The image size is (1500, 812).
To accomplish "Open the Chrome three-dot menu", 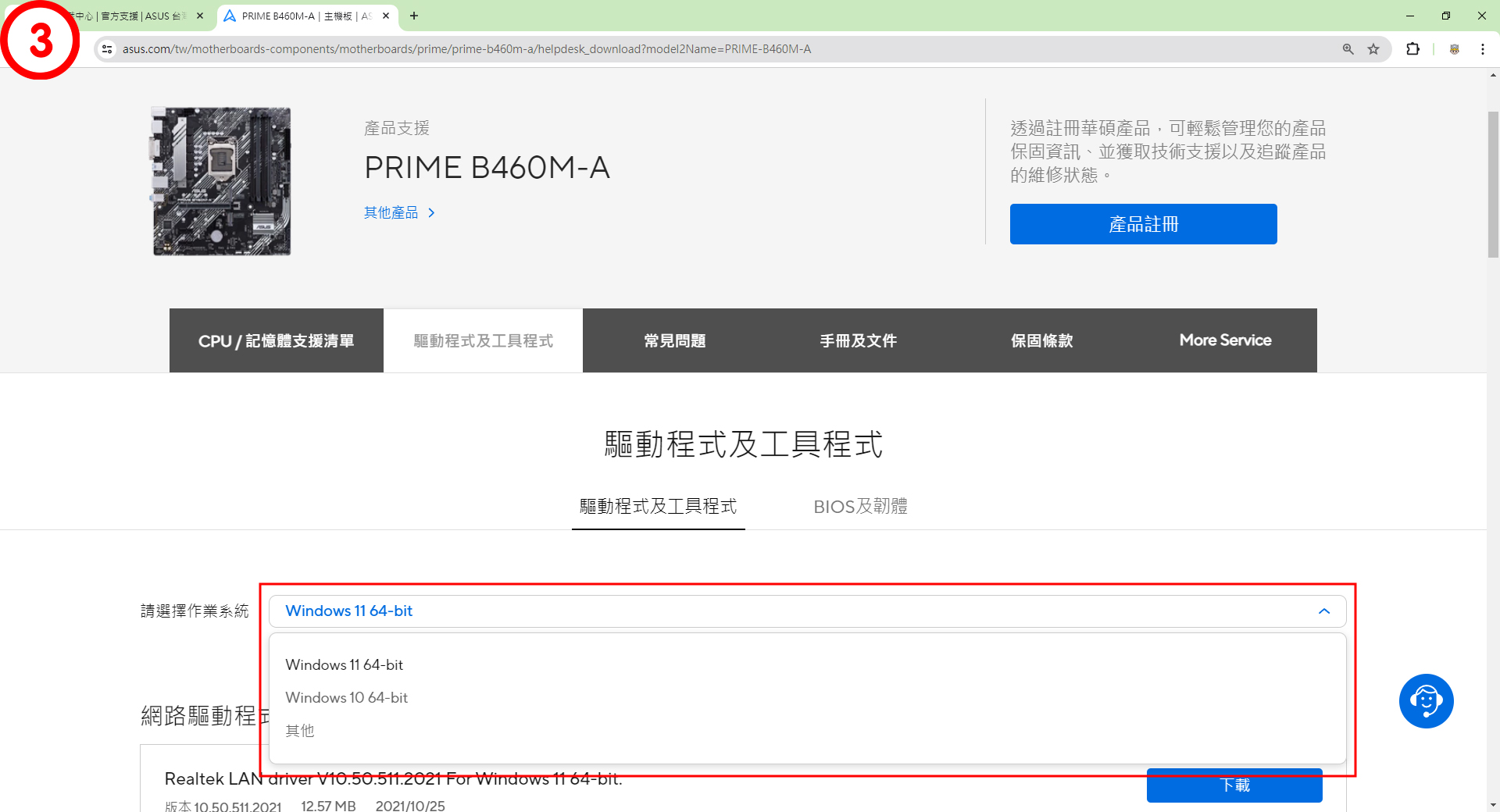I will tap(1483, 49).
